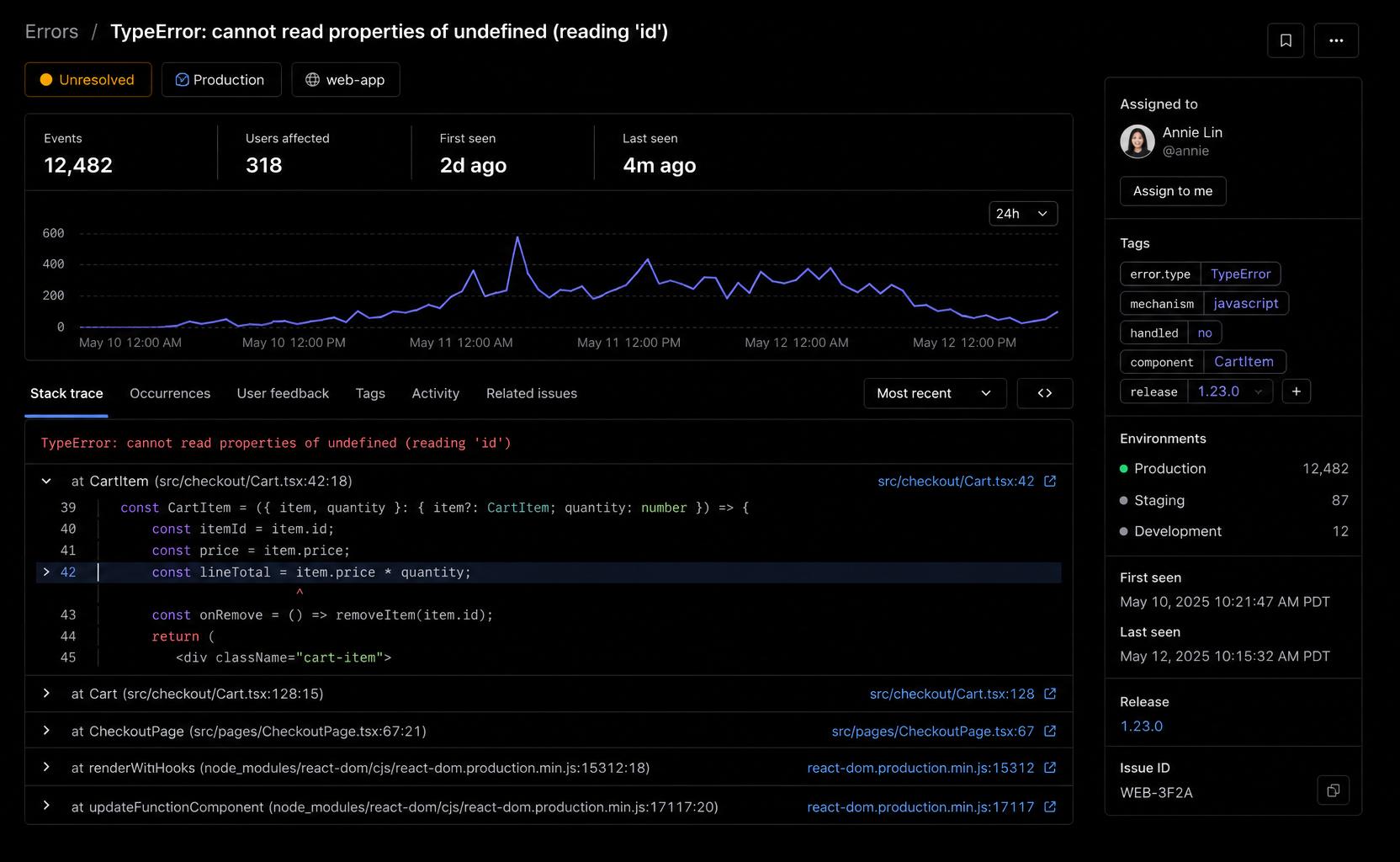Click the Production environment chip
This screenshot has height=862, width=1400.
click(221, 80)
